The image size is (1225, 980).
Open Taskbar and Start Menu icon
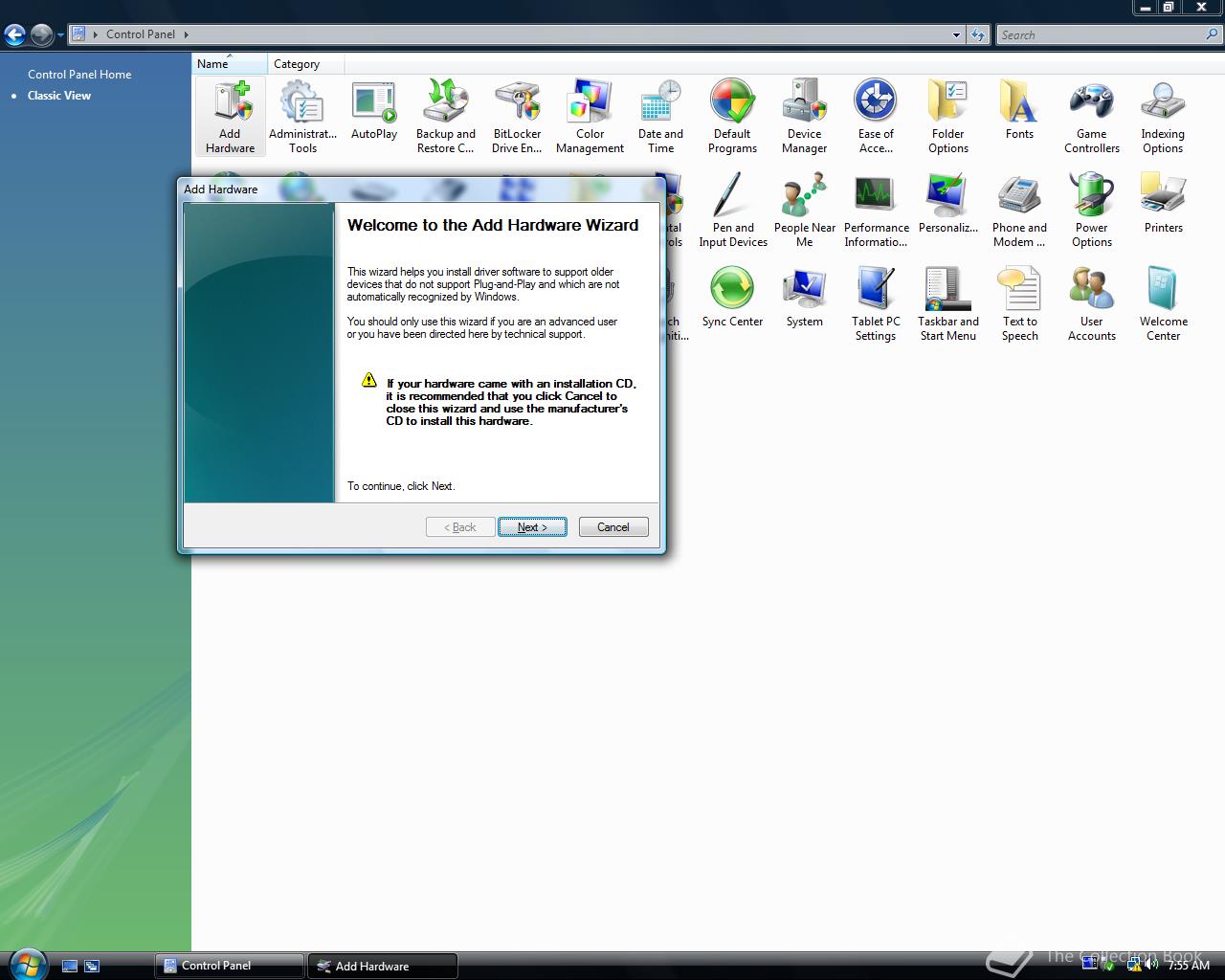click(x=948, y=303)
